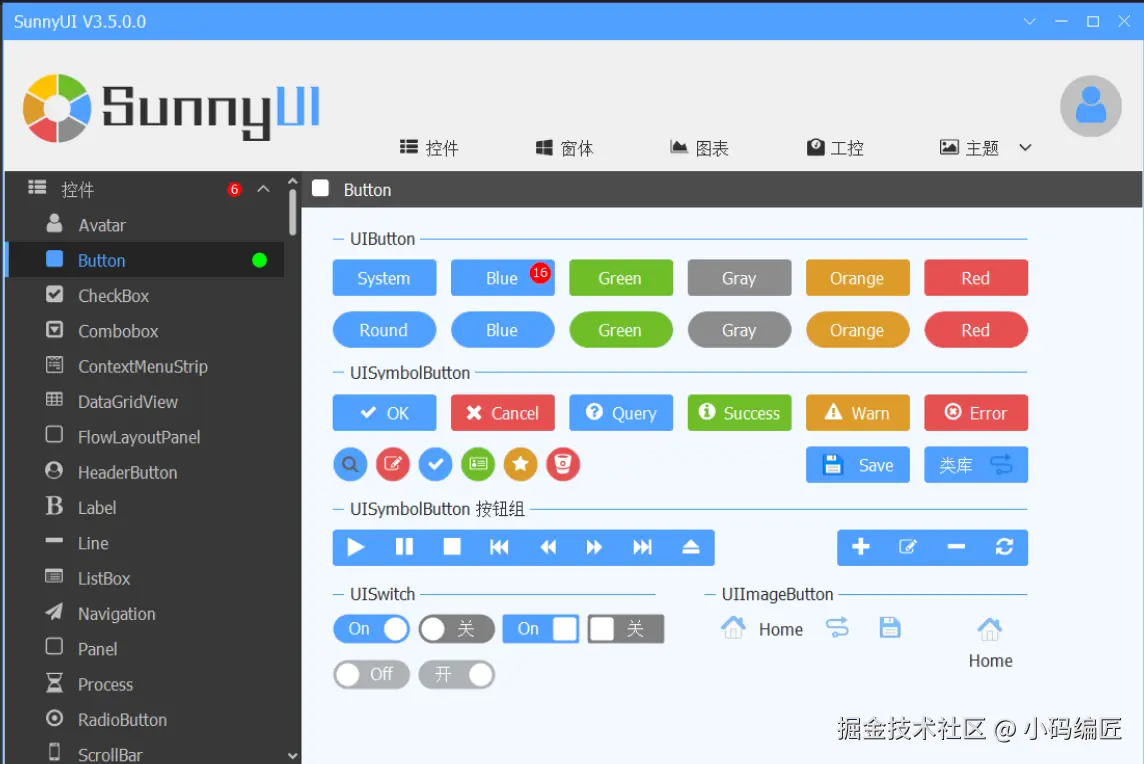Open the 窗体 top menu

click(x=565, y=148)
